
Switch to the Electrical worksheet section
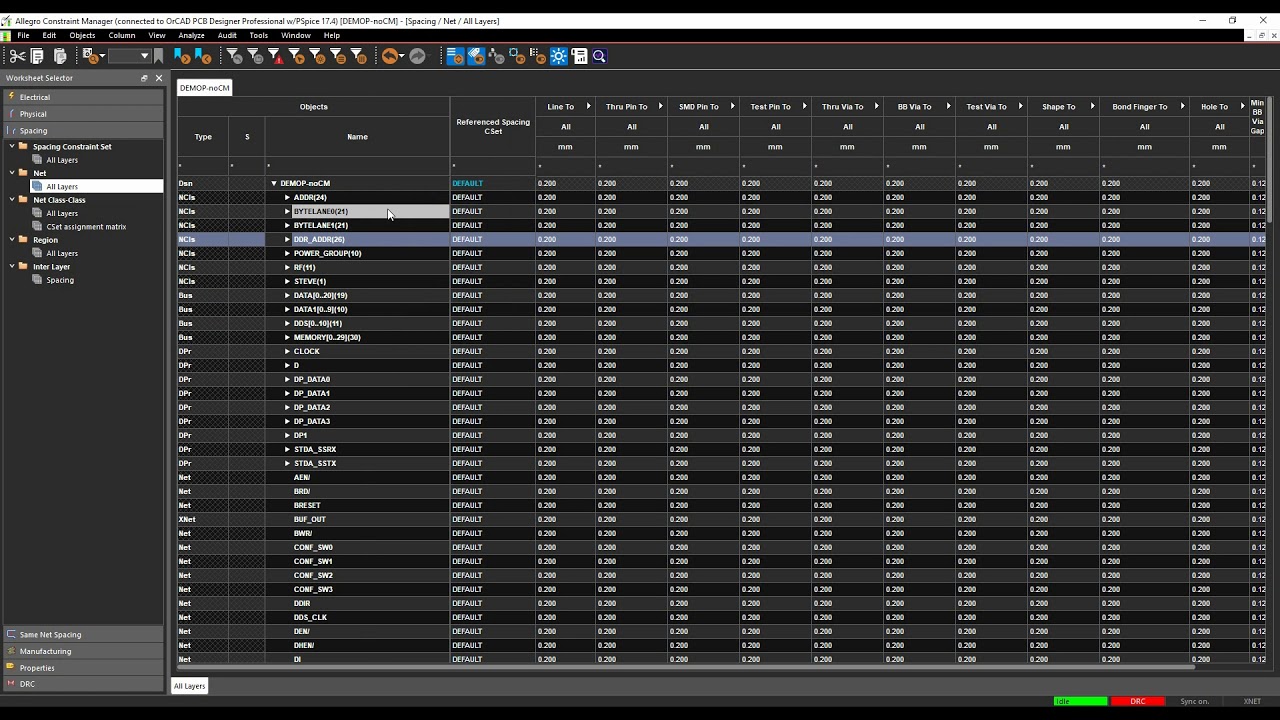[83, 97]
